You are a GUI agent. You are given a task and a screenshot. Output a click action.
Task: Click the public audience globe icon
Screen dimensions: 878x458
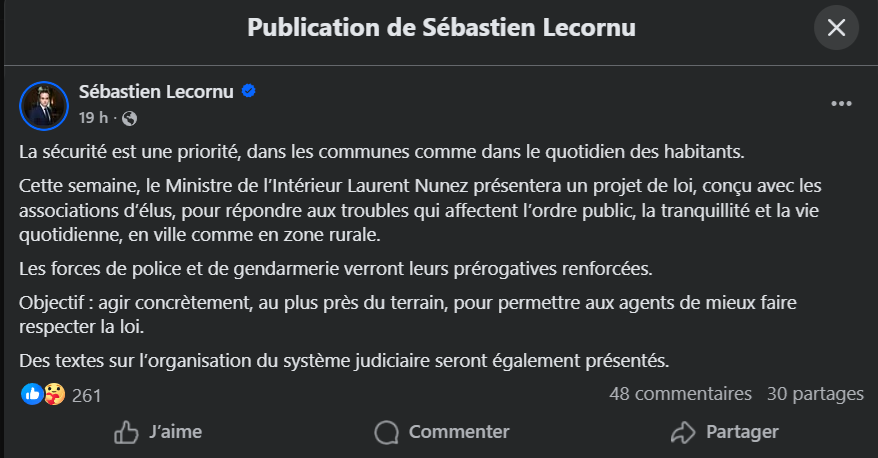(x=129, y=118)
